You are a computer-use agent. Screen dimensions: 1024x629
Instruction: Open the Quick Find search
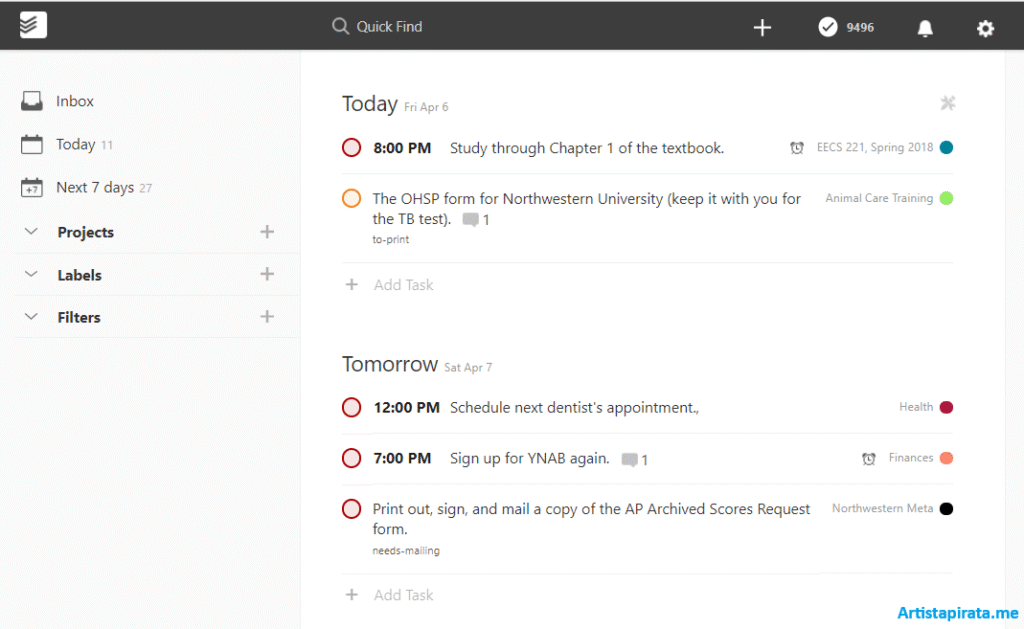click(378, 26)
